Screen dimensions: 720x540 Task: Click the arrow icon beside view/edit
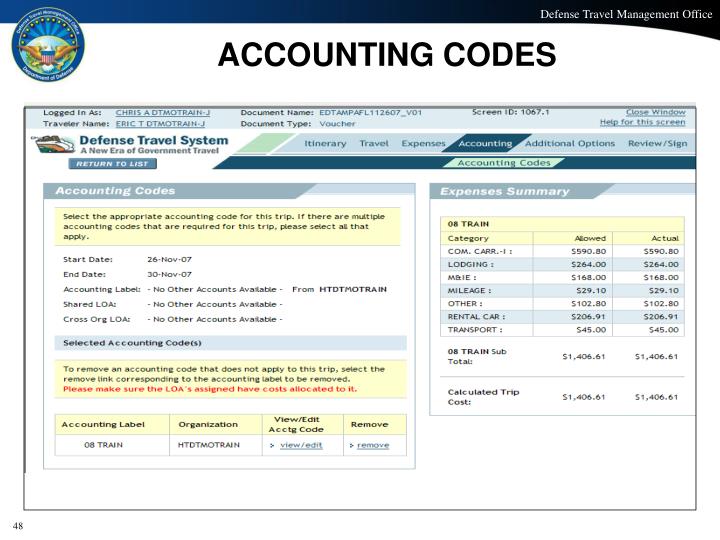coord(272,445)
